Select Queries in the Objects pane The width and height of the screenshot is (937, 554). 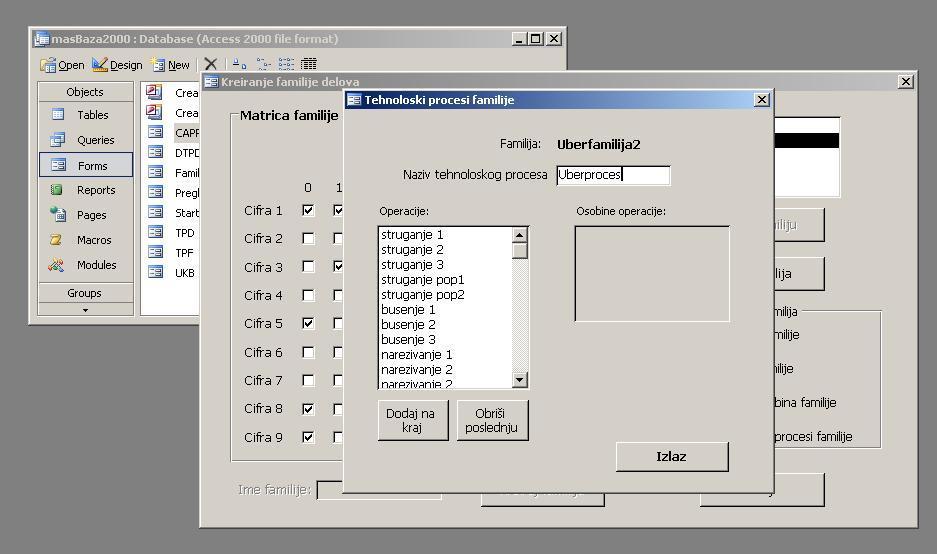[x=86, y=140]
